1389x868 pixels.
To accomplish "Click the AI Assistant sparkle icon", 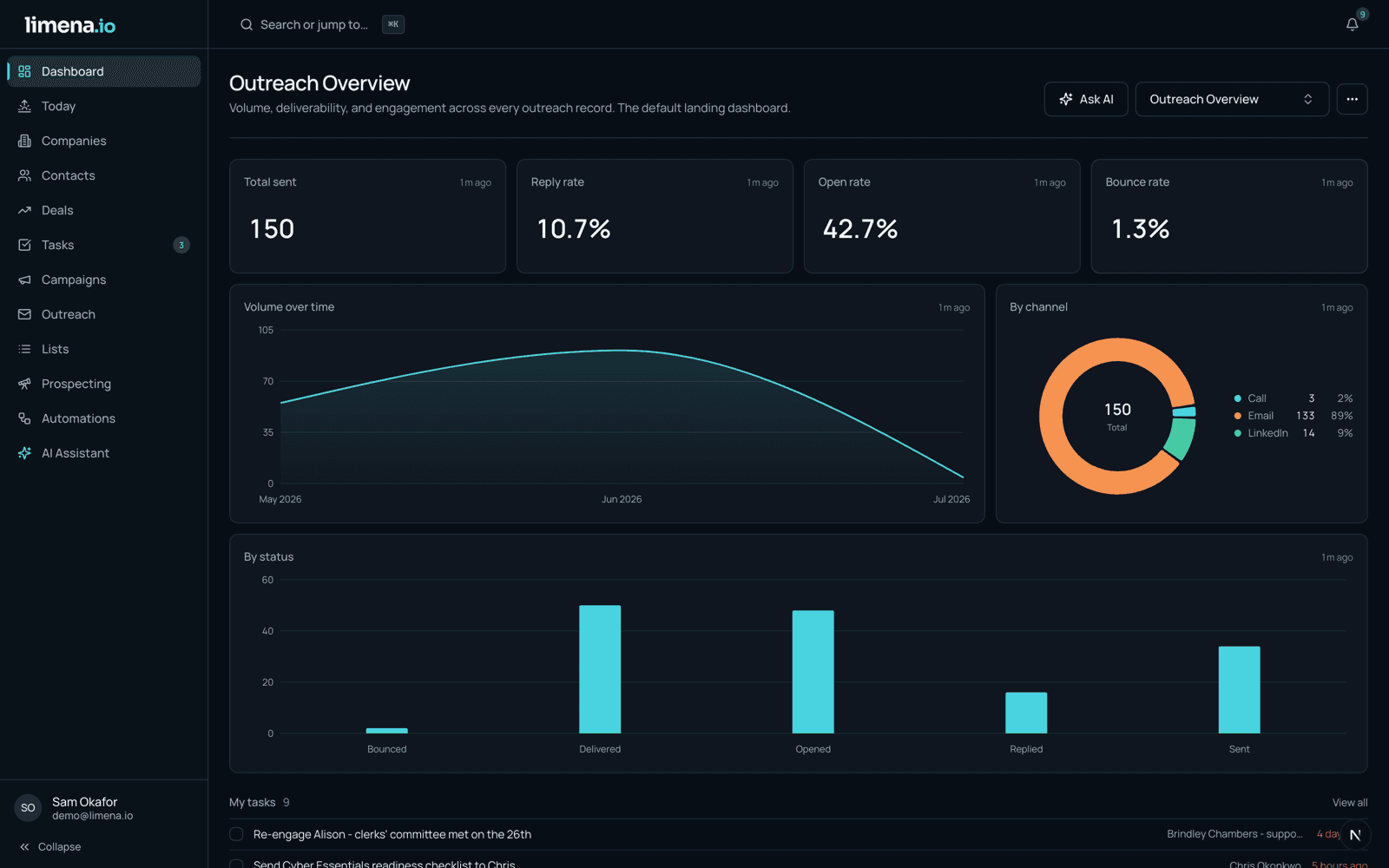I will [x=24, y=453].
